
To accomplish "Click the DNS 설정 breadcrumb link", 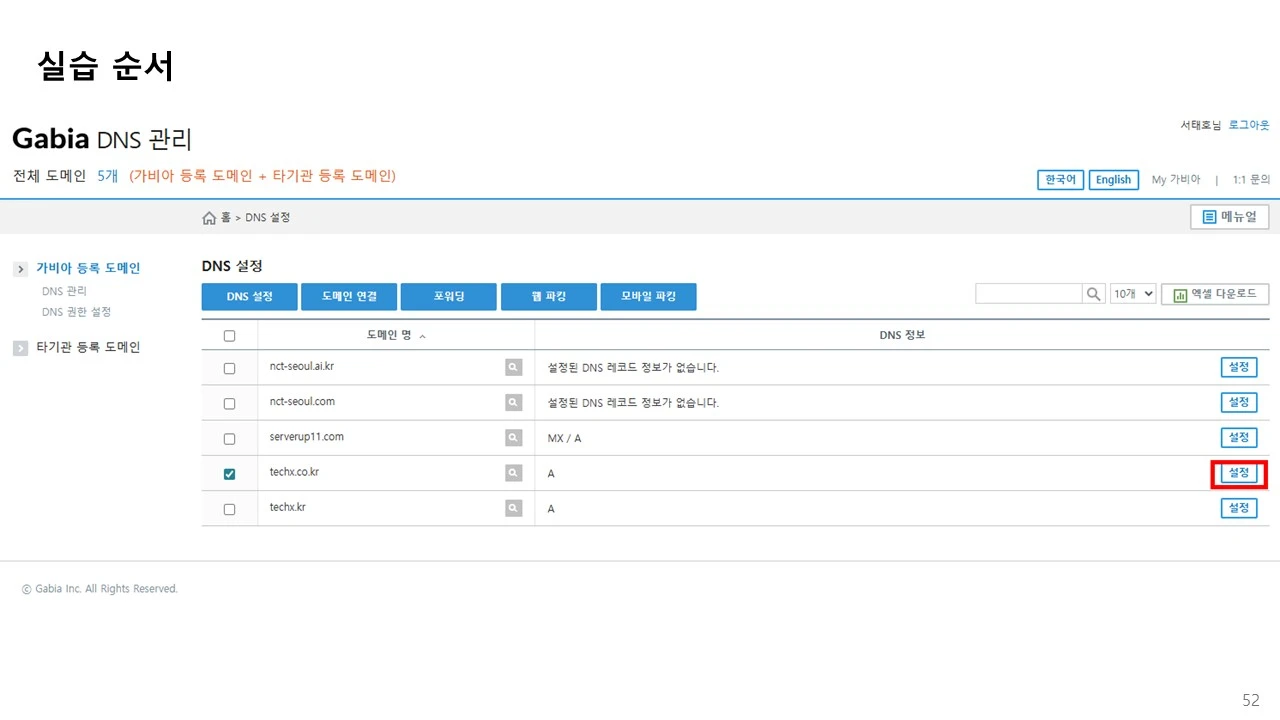I will click(268, 218).
